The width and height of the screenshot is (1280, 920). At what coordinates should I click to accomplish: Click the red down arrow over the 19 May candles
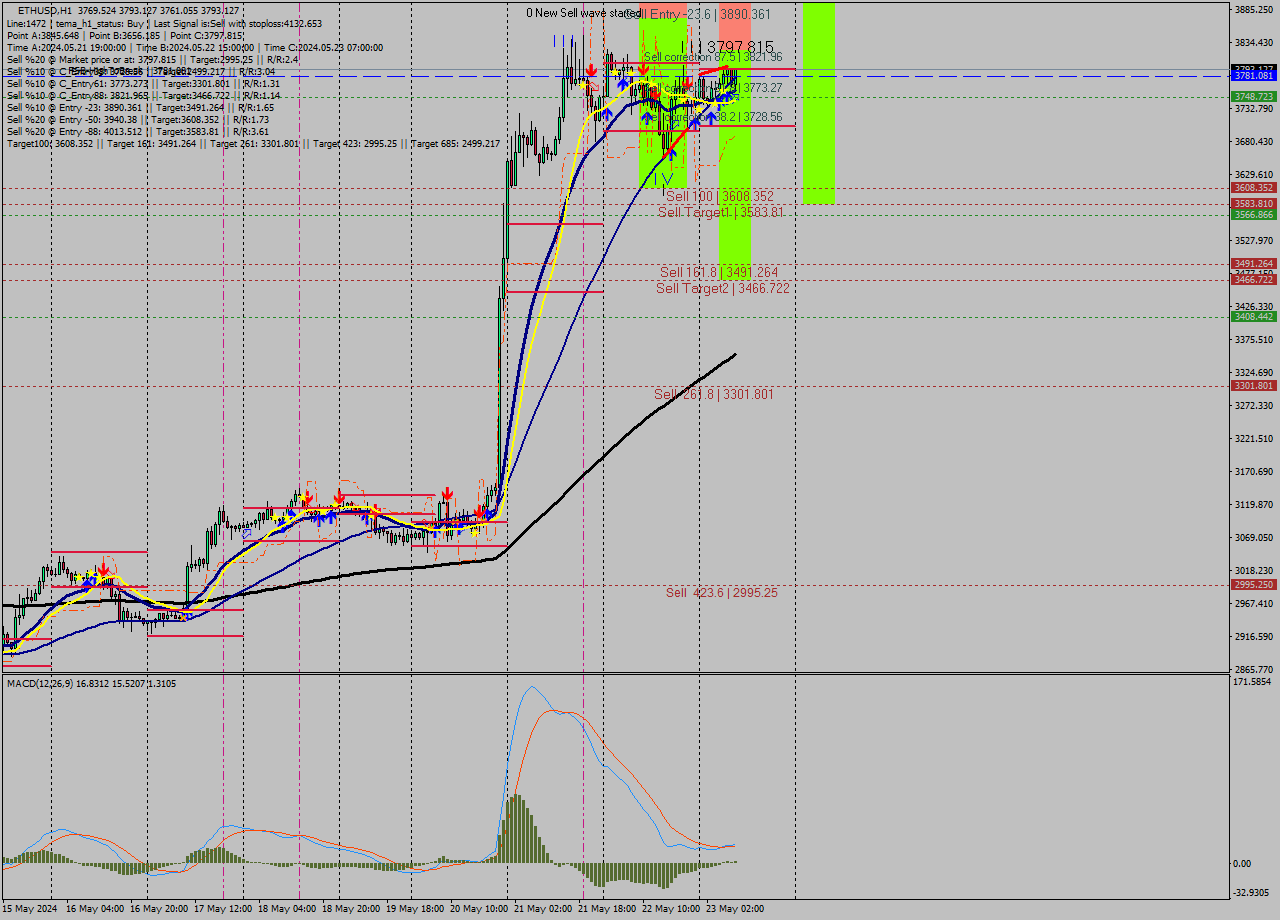(447, 493)
